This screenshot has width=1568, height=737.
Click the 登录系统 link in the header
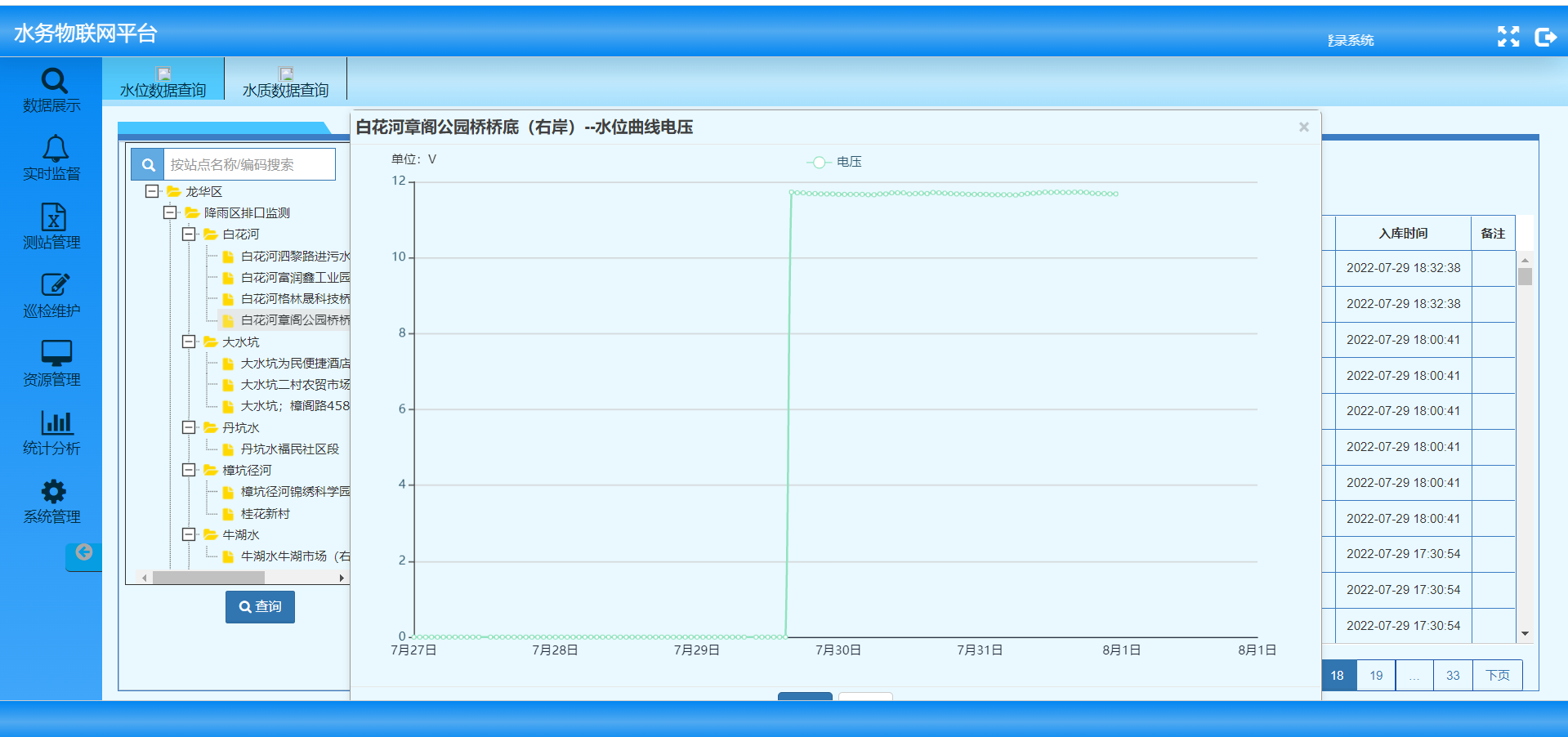[x=1351, y=40]
